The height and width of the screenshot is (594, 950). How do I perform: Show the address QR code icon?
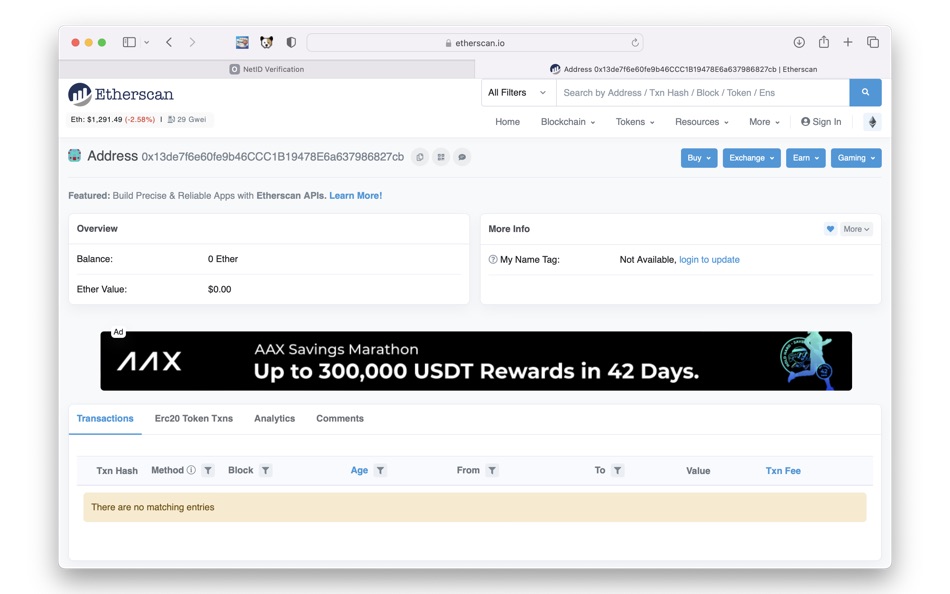pos(441,157)
